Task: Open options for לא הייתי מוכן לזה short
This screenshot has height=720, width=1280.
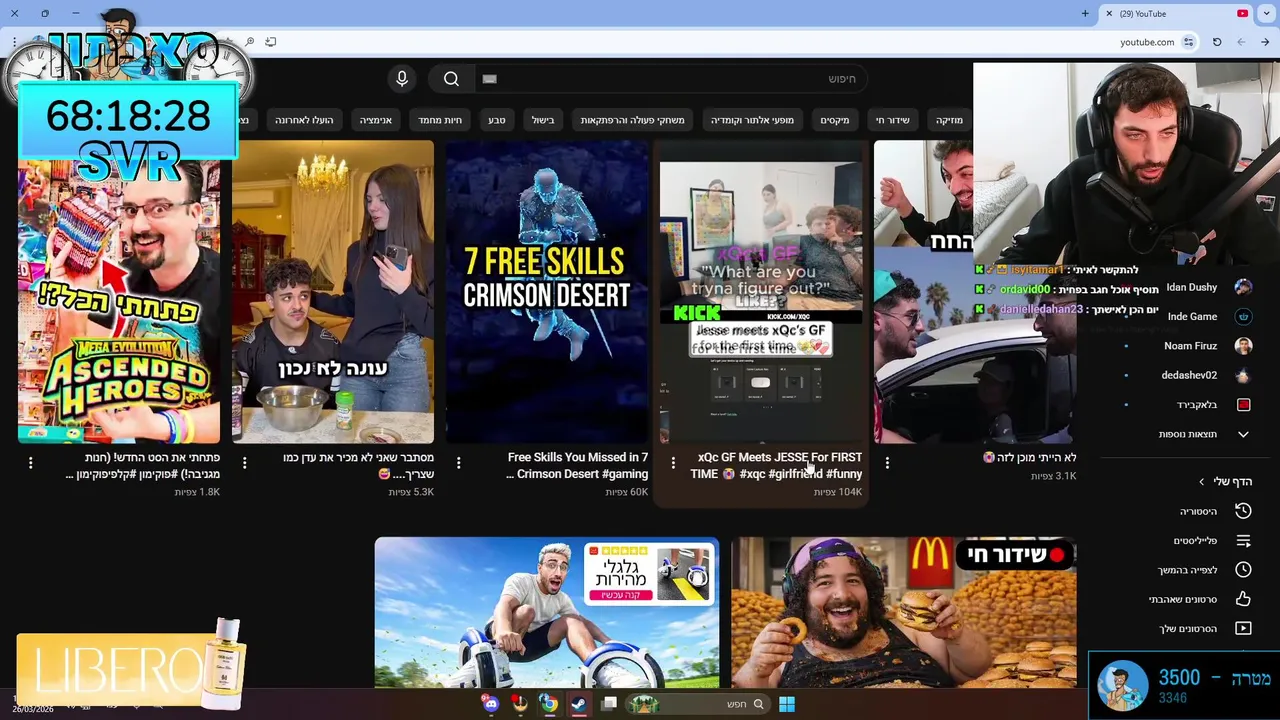Action: 887,463
